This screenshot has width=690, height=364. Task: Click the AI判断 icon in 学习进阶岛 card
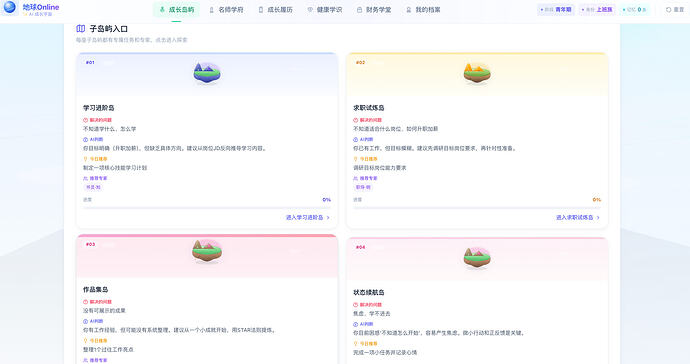click(85, 140)
